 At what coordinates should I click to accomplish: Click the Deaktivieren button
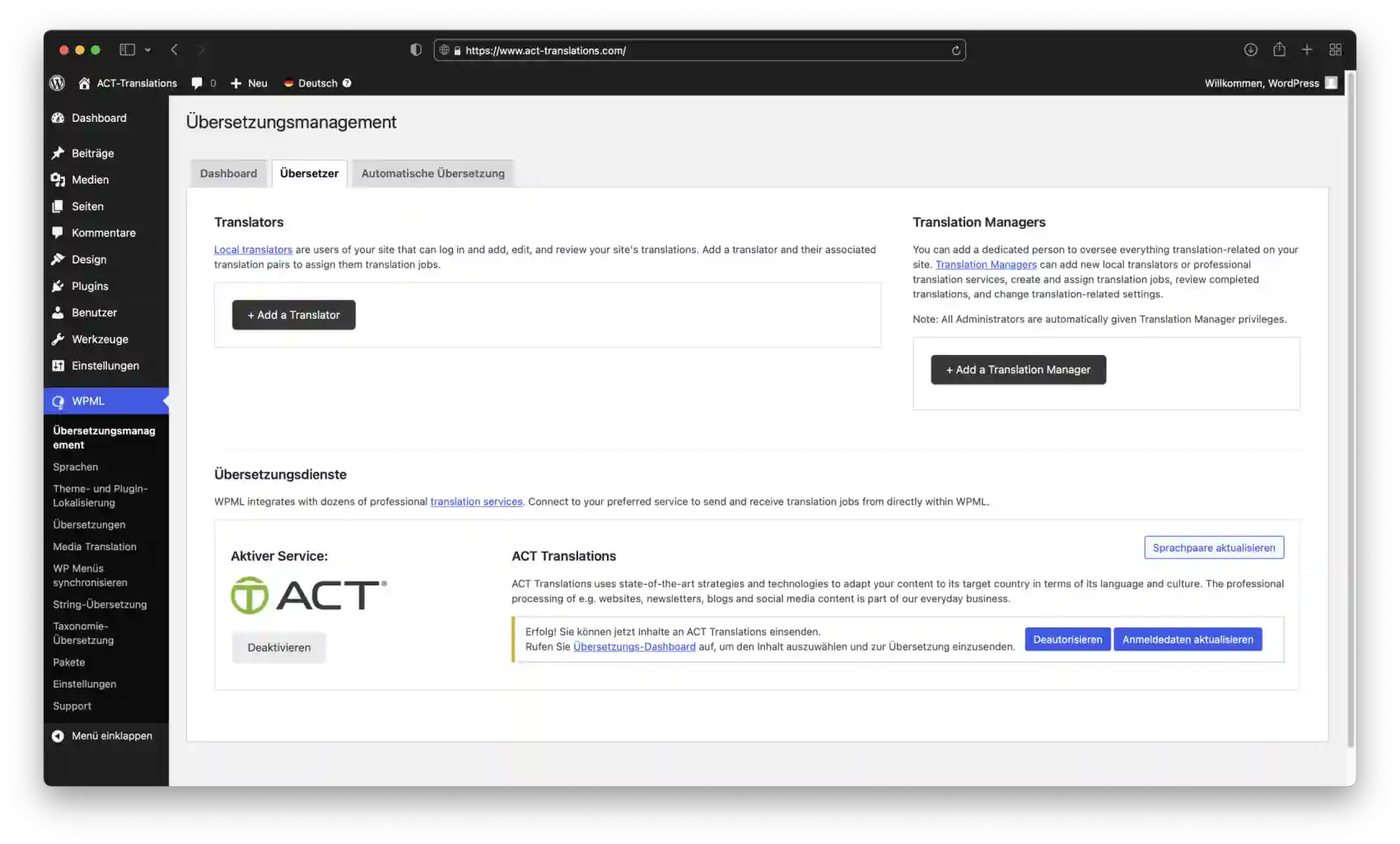tap(279, 648)
